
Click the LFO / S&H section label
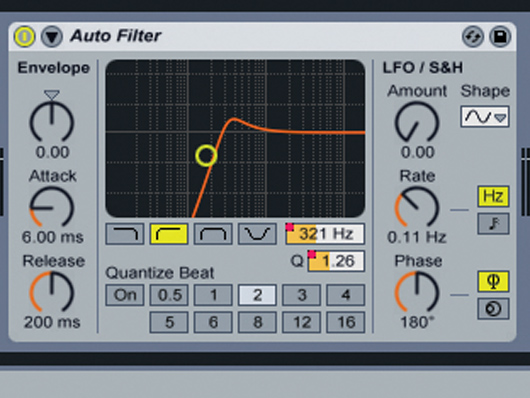pos(423,68)
